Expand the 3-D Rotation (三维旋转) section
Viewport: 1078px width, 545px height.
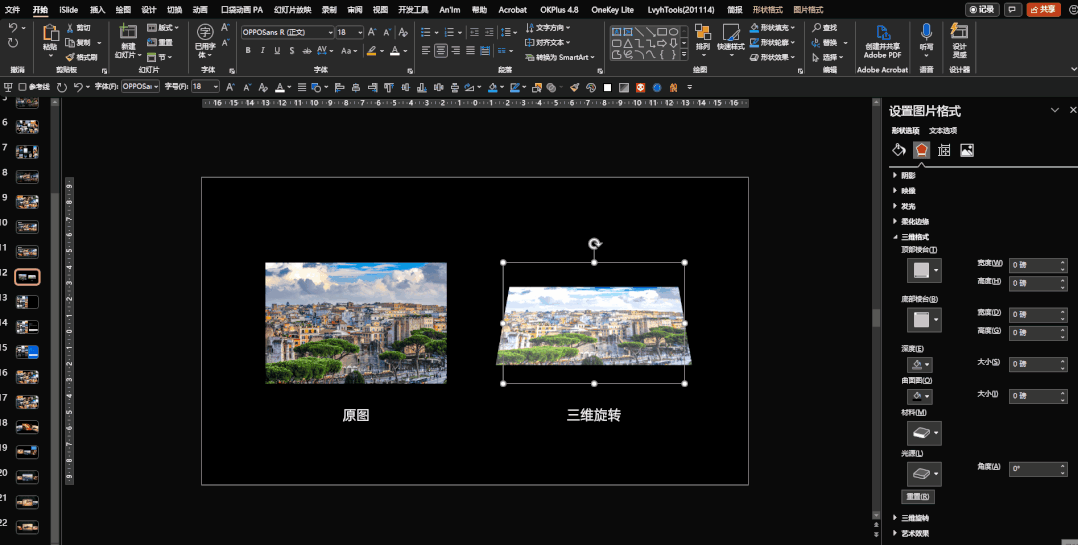911,518
